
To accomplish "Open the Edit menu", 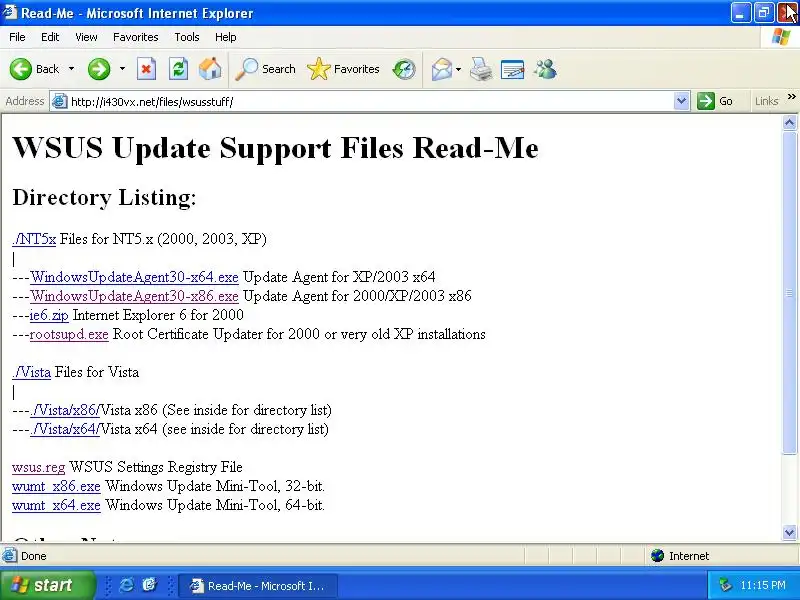I will click(x=50, y=37).
